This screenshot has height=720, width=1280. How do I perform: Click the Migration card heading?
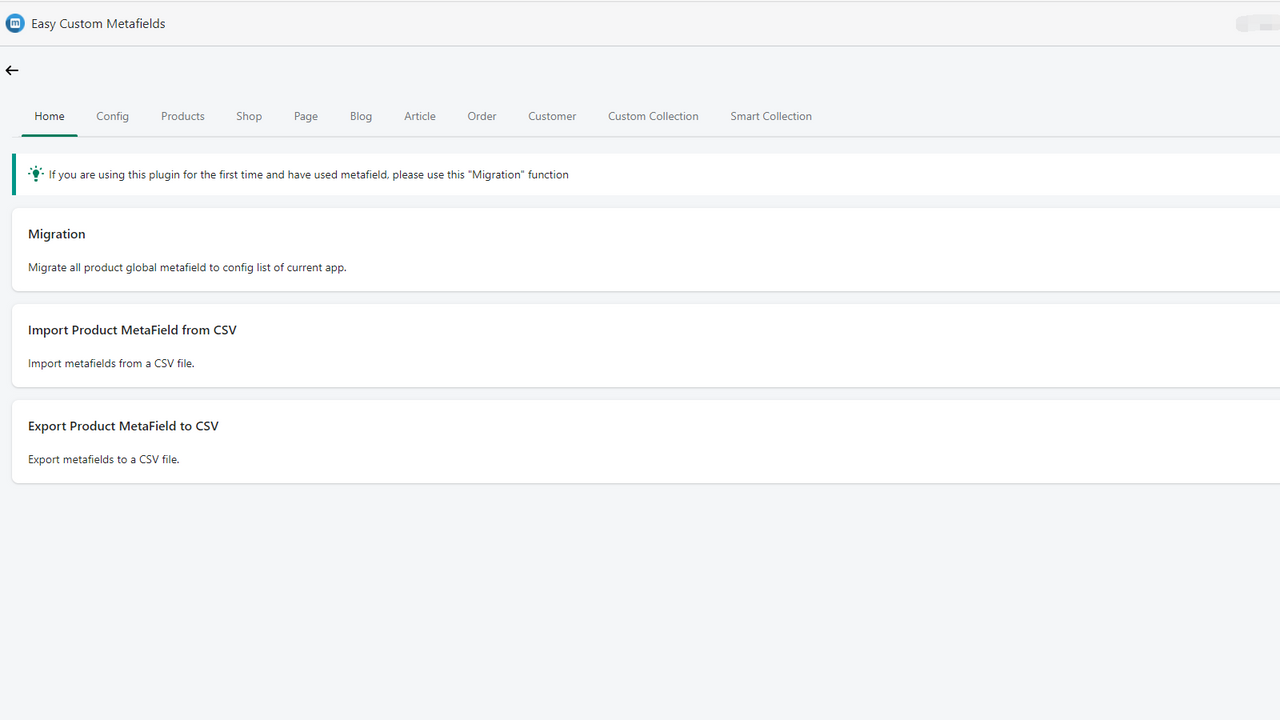57,234
